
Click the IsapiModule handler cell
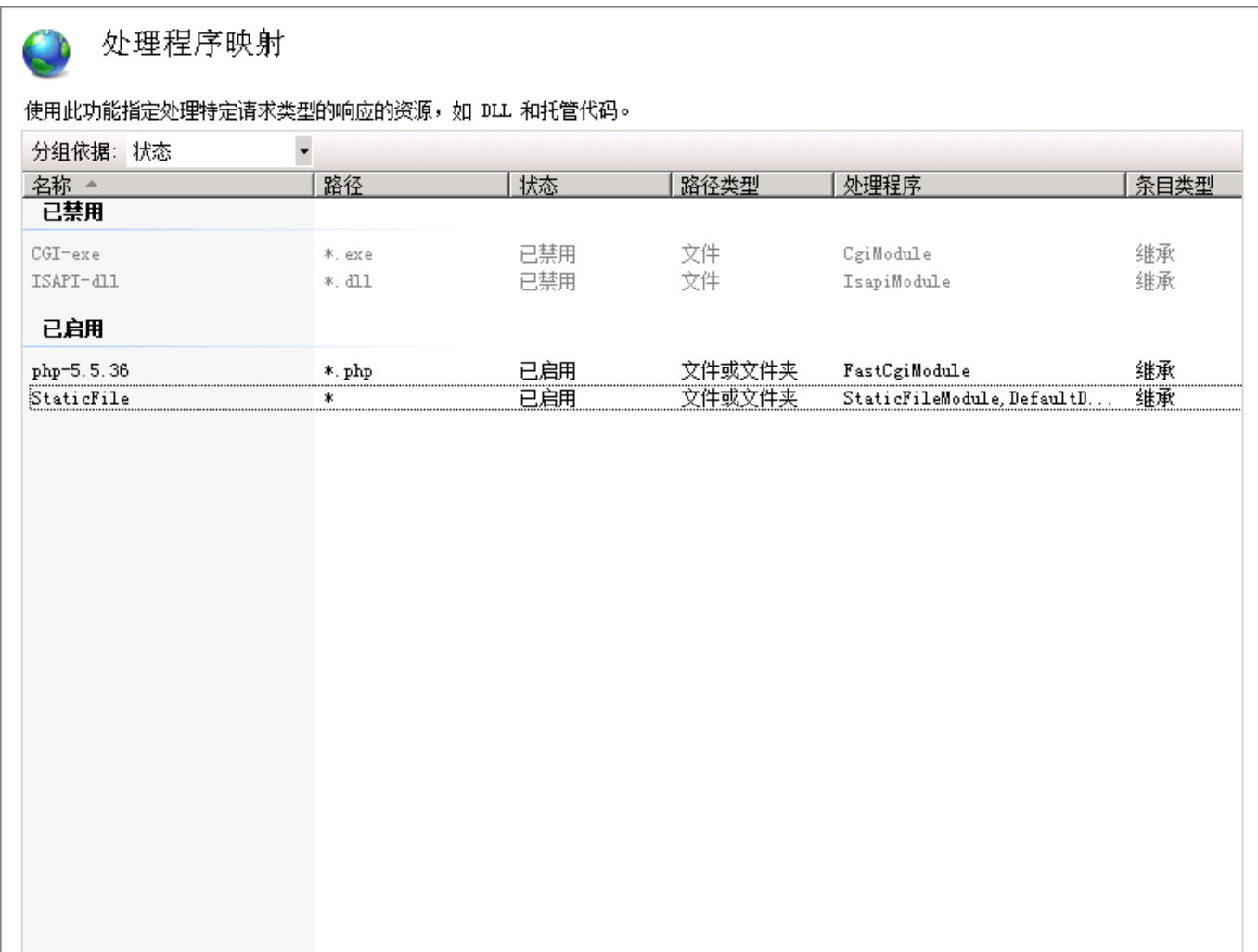[x=896, y=281]
